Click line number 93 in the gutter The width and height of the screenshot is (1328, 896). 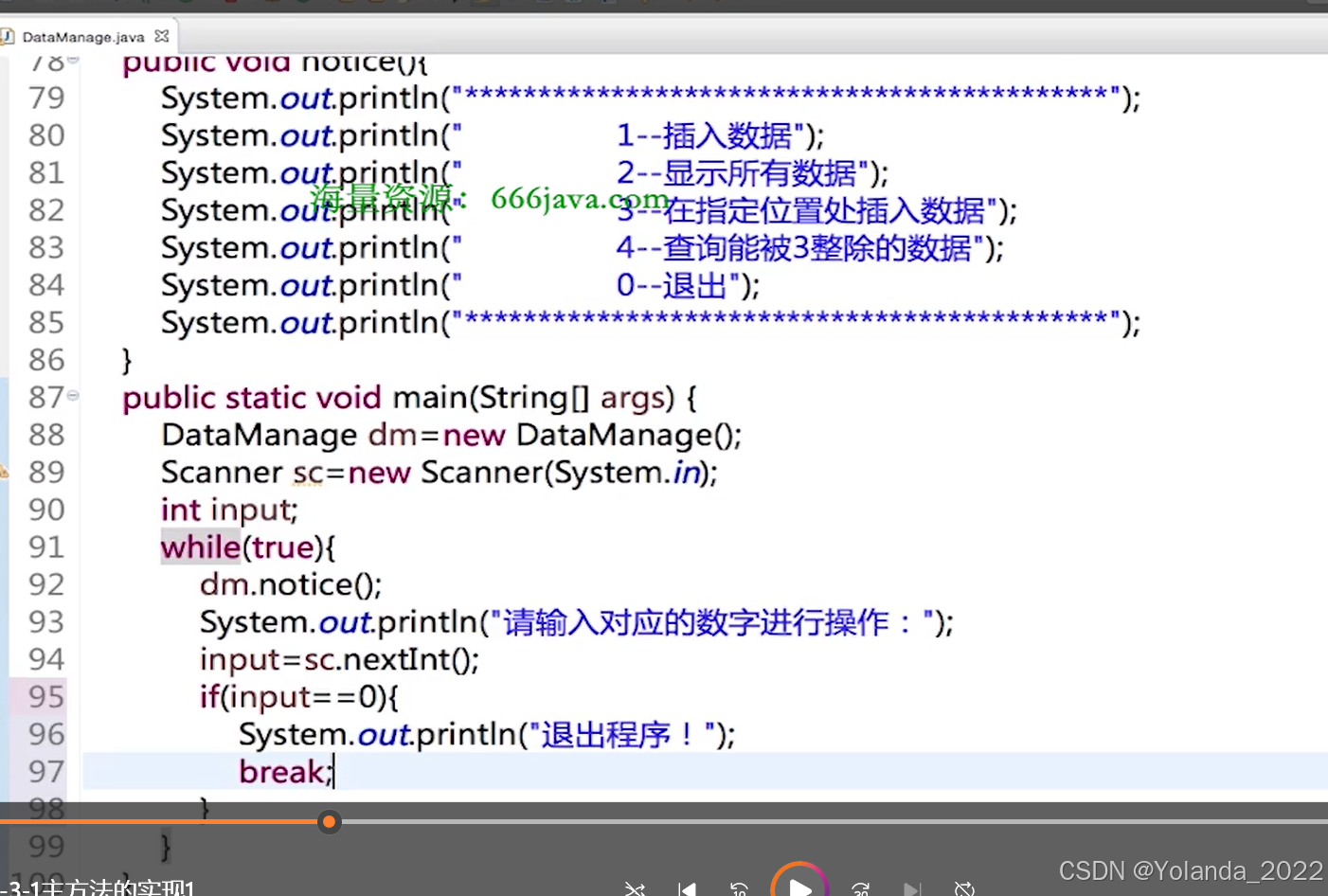click(46, 621)
